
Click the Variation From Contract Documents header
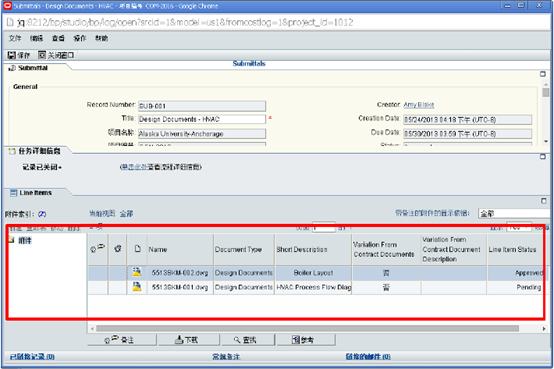click(x=384, y=249)
